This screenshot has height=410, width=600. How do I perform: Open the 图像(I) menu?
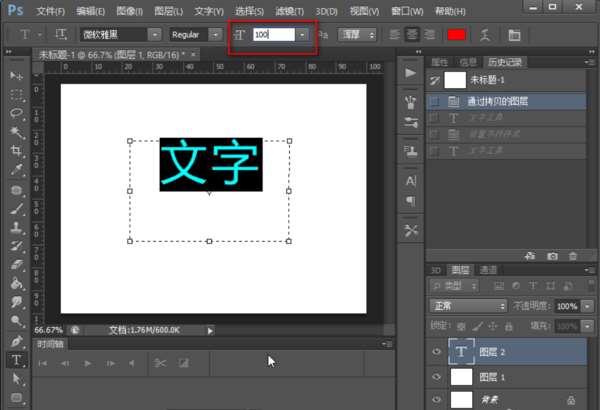point(129,11)
